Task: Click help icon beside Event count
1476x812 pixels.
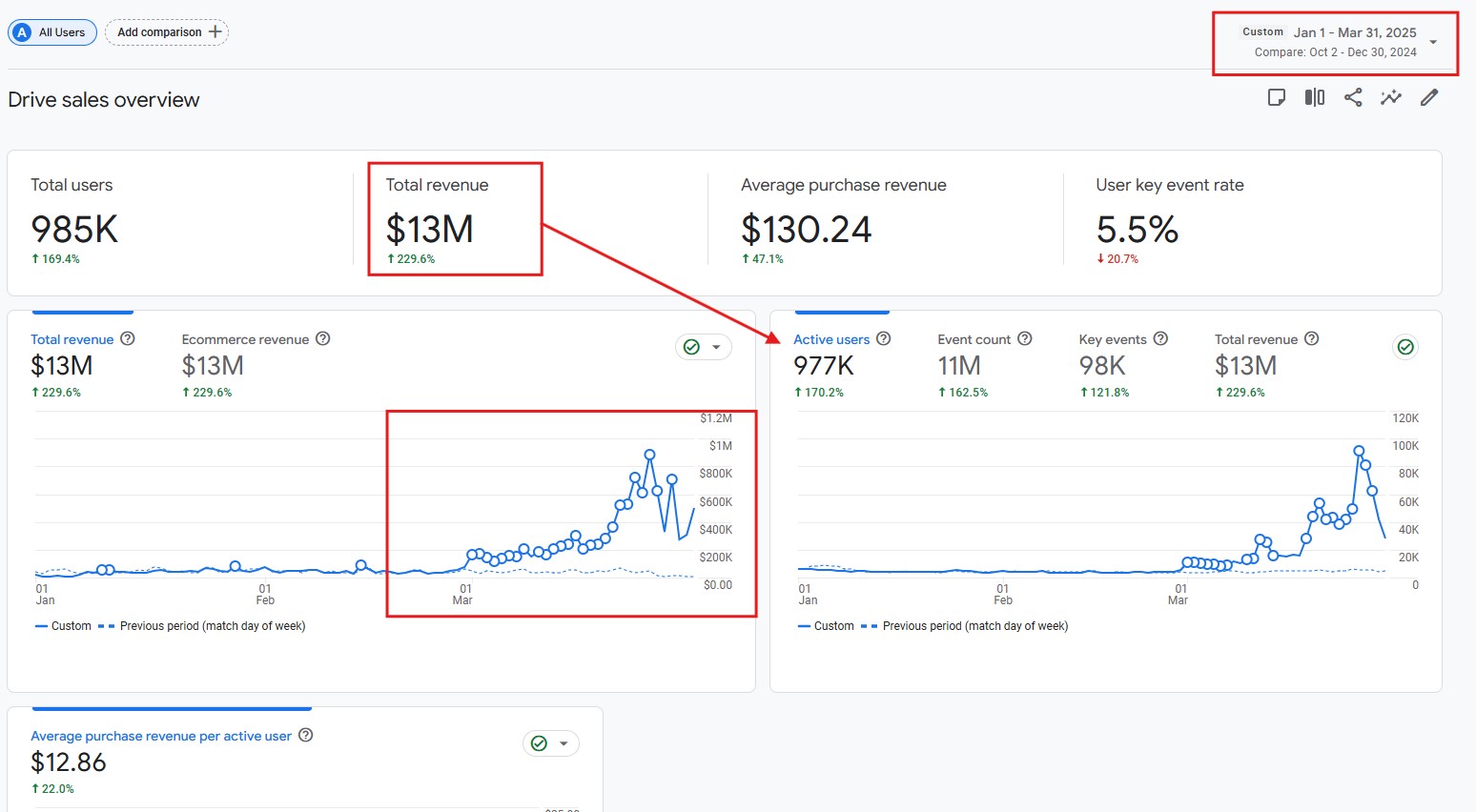Action: click(x=1025, y=338)
